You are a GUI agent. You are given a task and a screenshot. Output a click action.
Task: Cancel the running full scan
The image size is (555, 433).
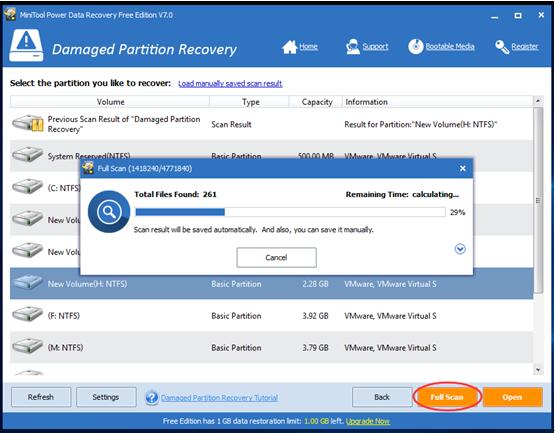tap(276, 257)
